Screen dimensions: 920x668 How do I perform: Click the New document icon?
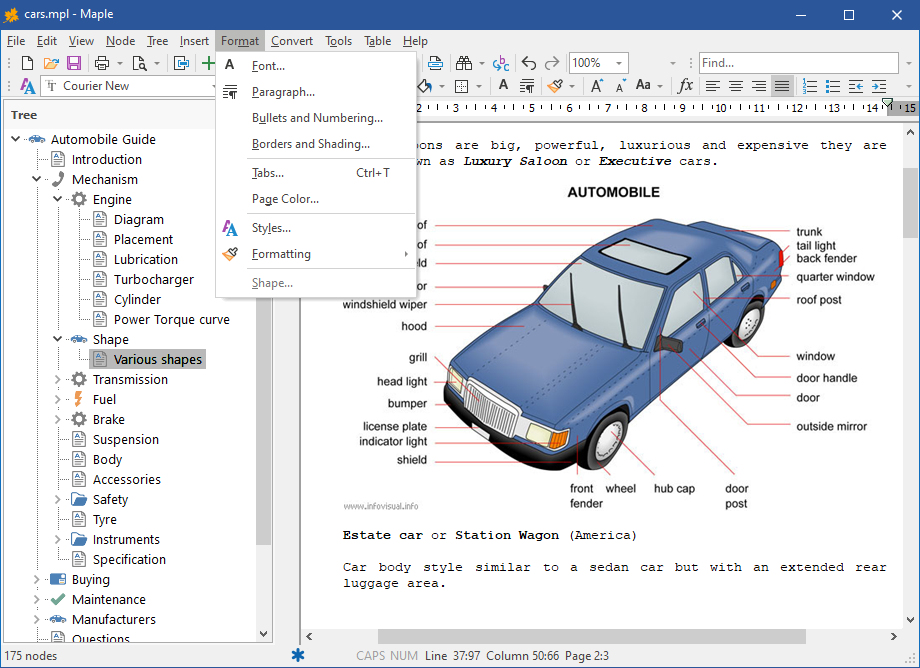pos(27,63)
